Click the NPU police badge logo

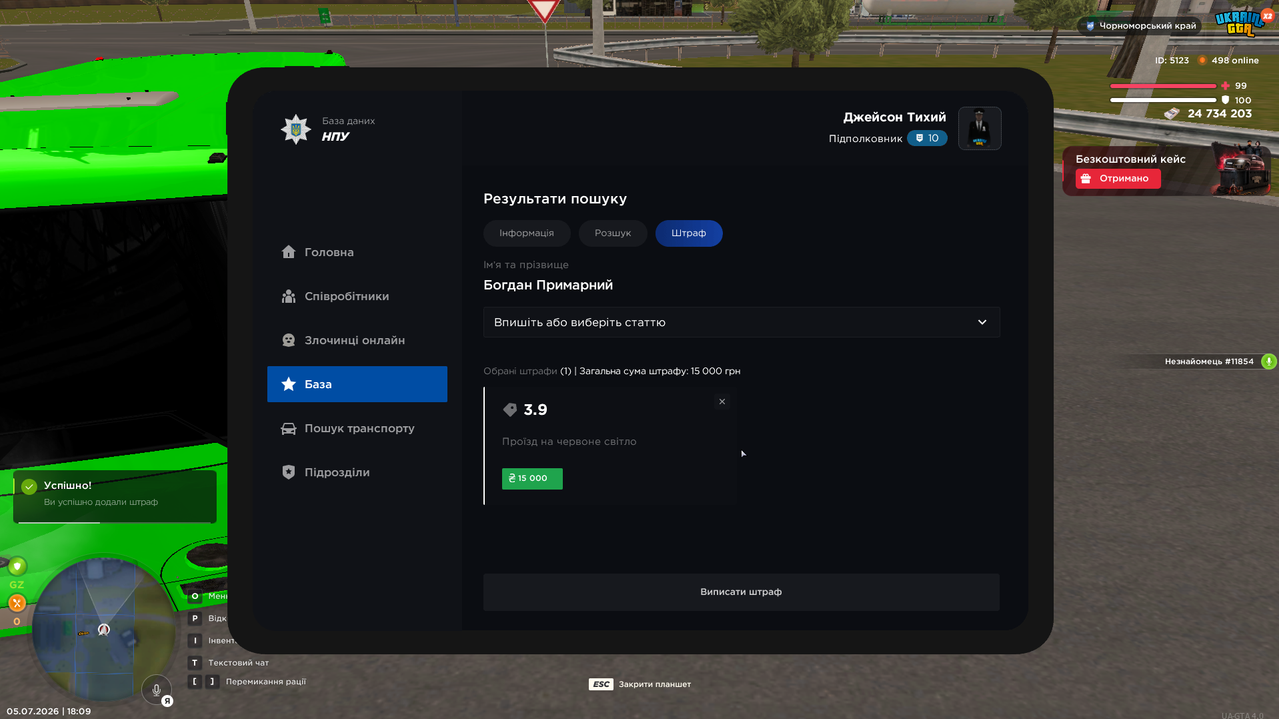pyautogui.click(x=295, y=129)
